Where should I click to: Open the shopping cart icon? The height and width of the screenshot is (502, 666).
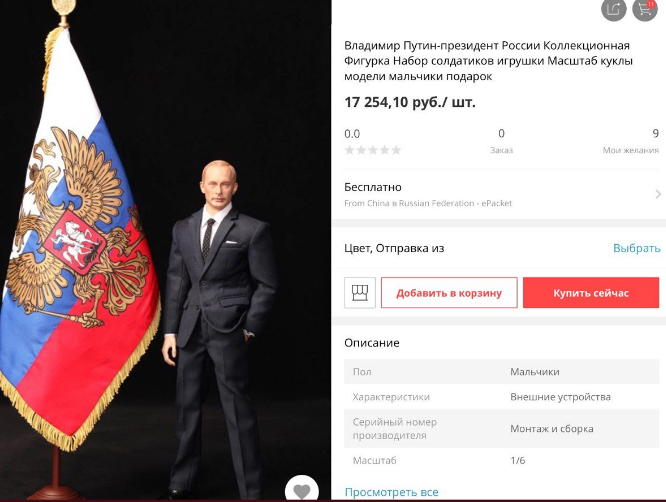tap(645, 8)
